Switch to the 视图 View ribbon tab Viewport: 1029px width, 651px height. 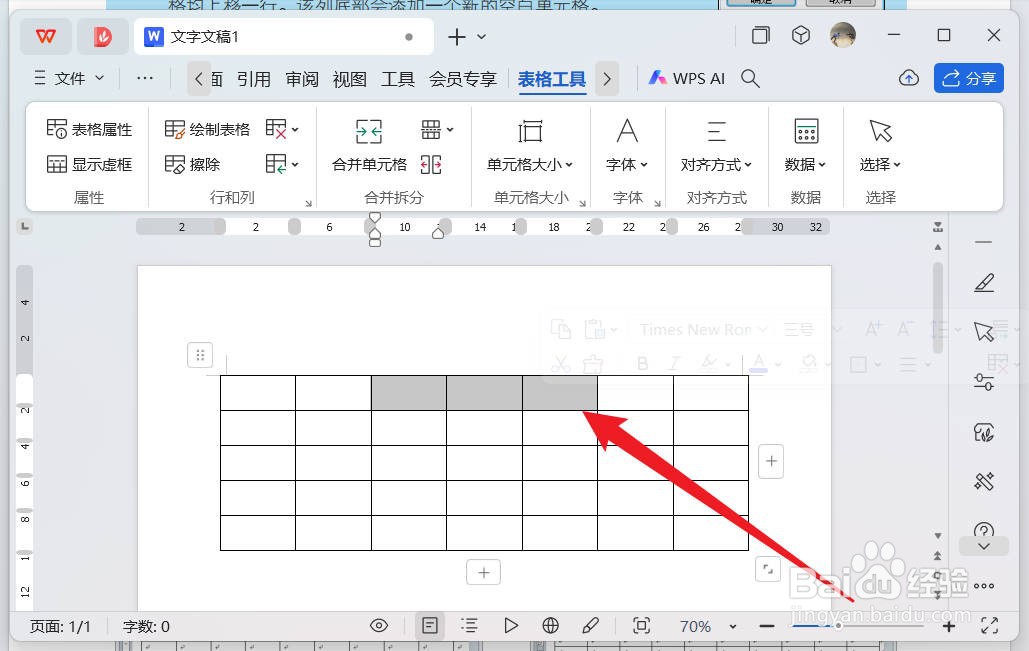tap(349, 78)
